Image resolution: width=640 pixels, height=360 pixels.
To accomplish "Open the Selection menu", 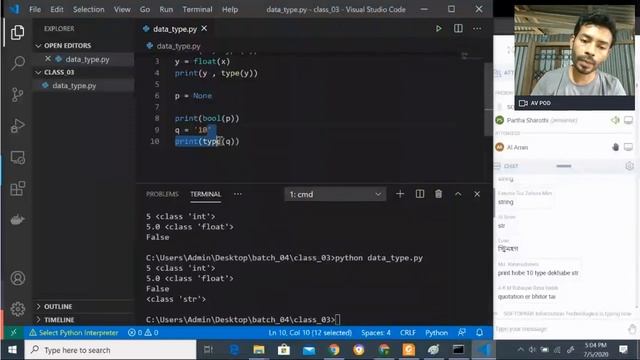I will [89, 9].
